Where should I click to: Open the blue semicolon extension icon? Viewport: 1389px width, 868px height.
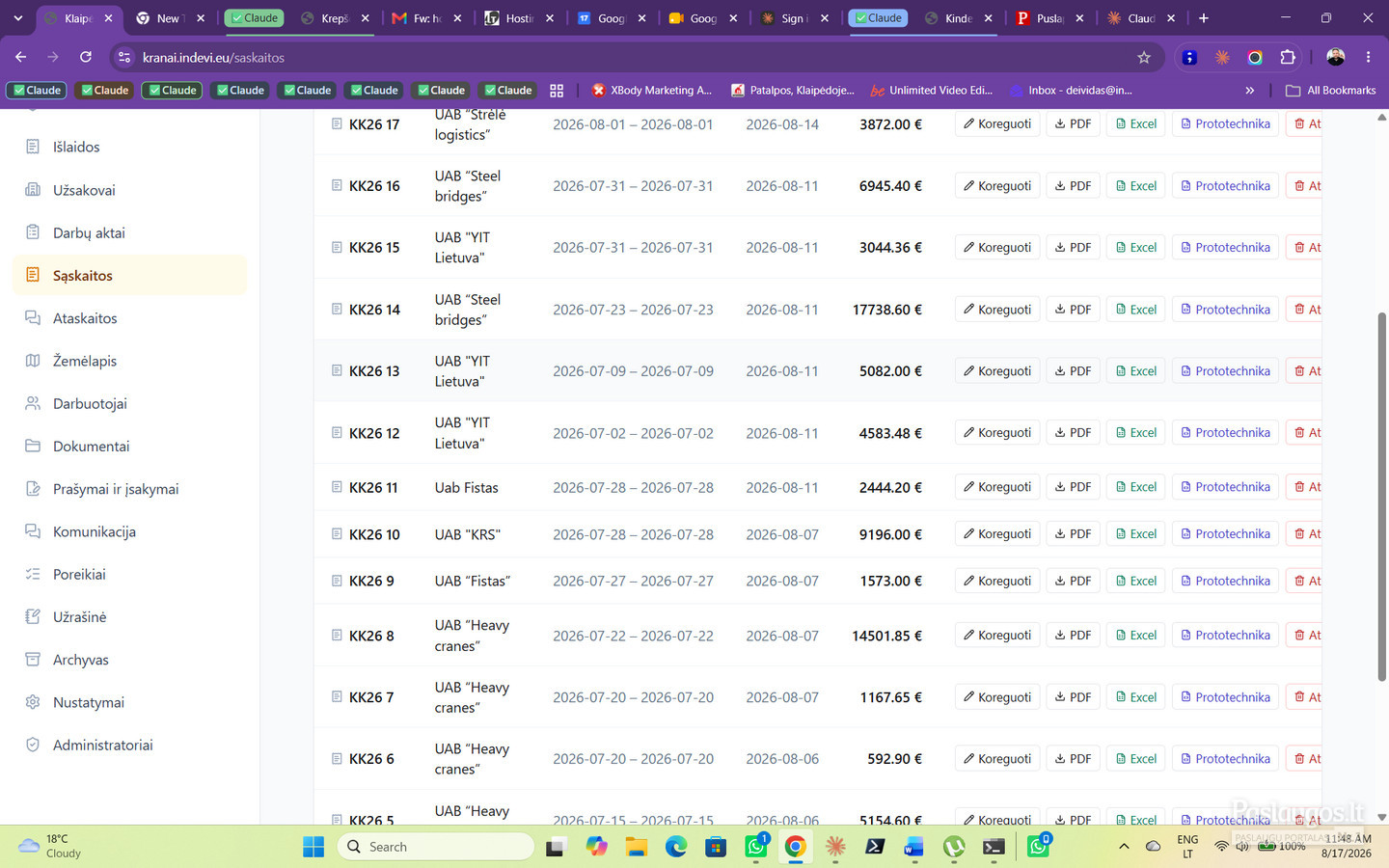1189,58
